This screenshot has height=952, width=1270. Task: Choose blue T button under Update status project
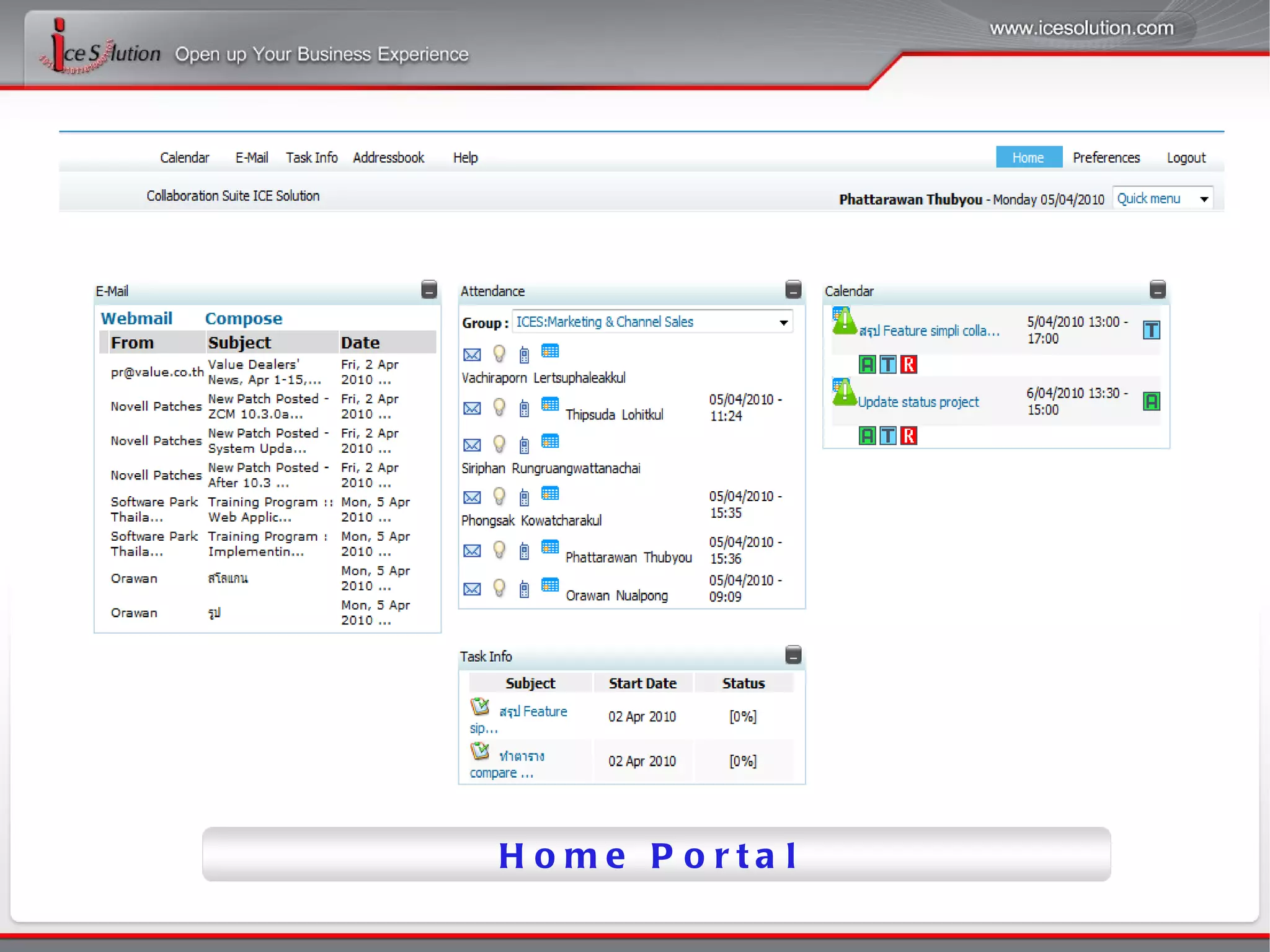click(x=888, y=436)
